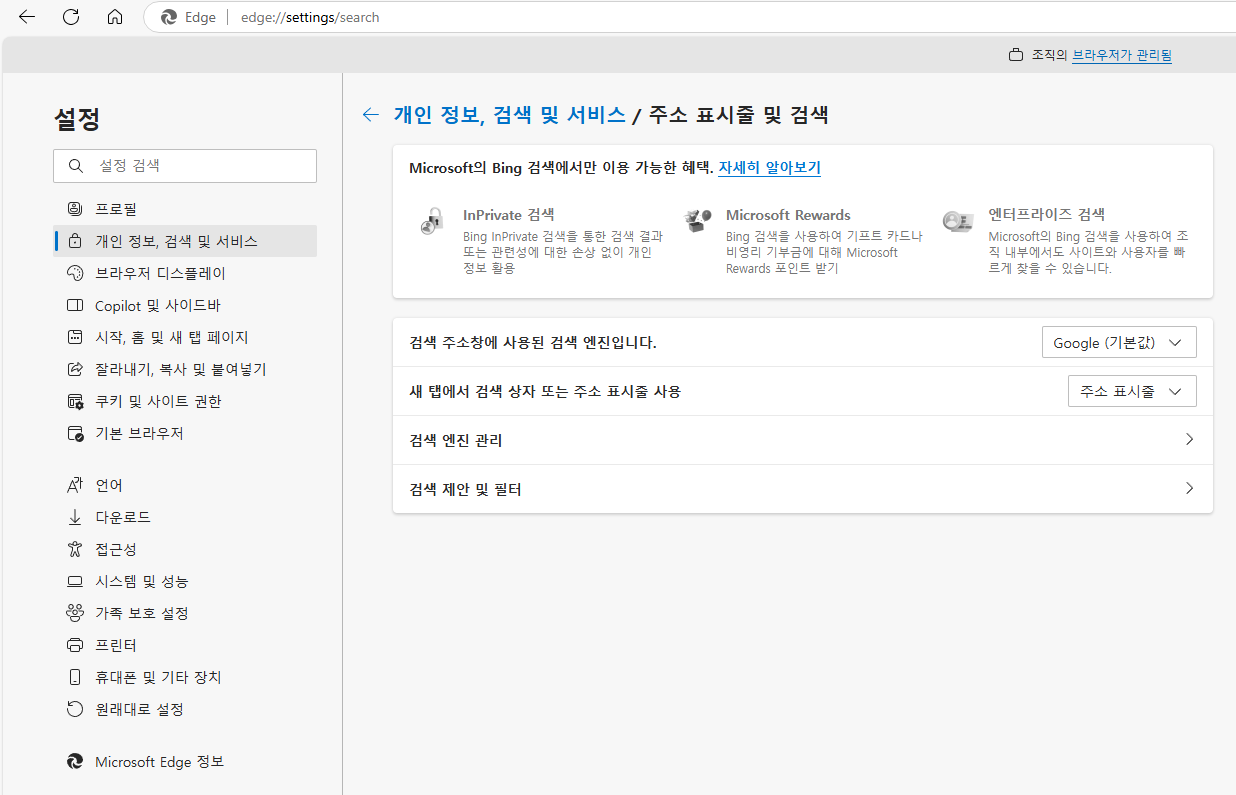Open home page via house icon
1236x795 pixels.
tap(115, 17)
